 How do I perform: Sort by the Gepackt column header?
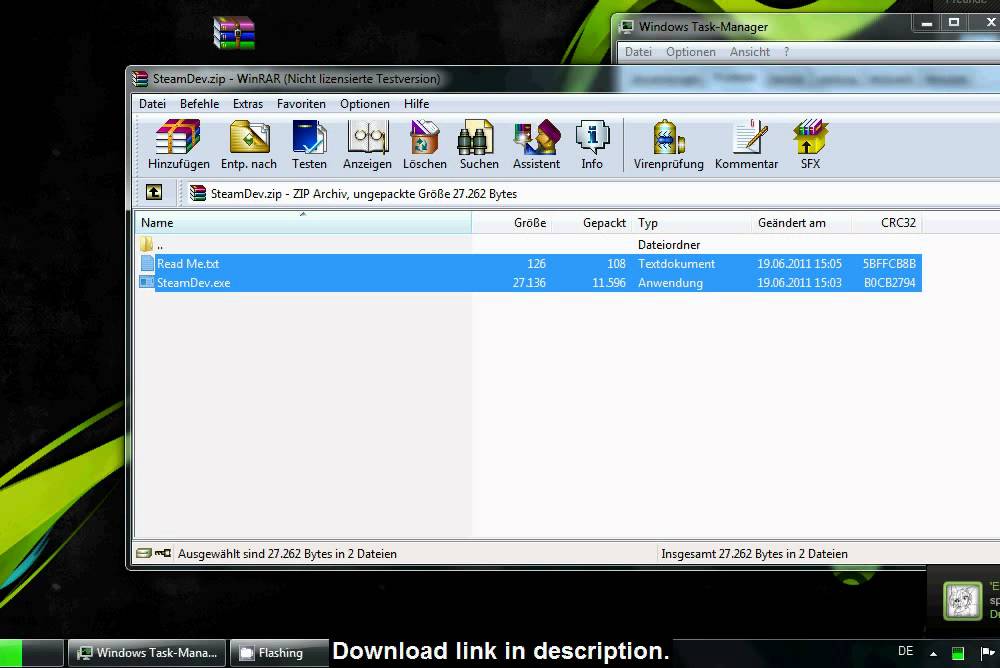pos(592,223)
